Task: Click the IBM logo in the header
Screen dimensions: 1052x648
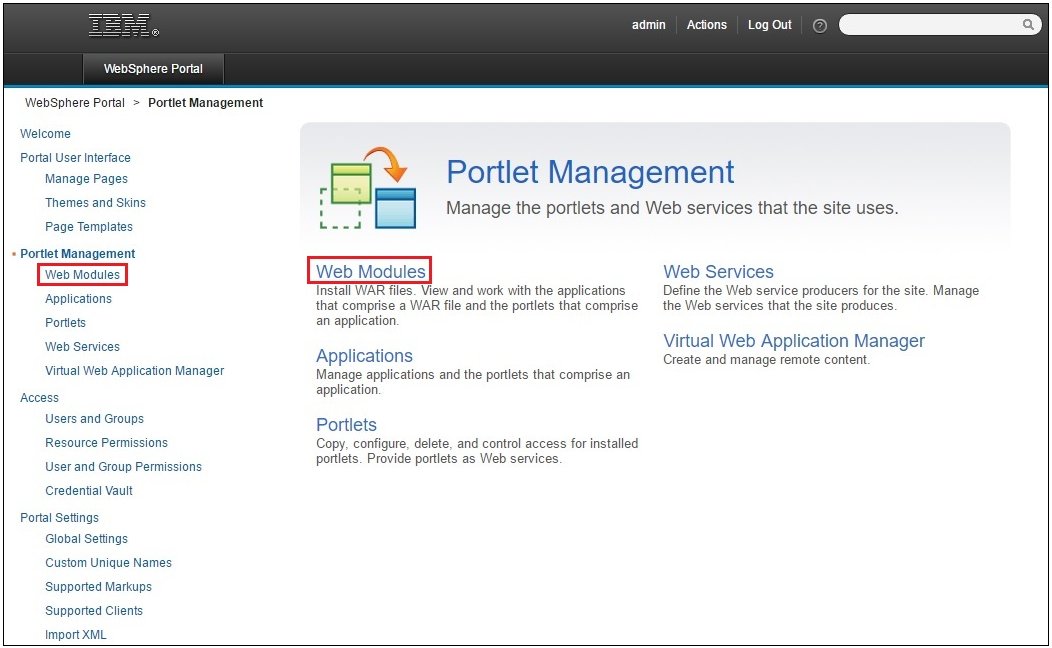Action: (123, 25)
